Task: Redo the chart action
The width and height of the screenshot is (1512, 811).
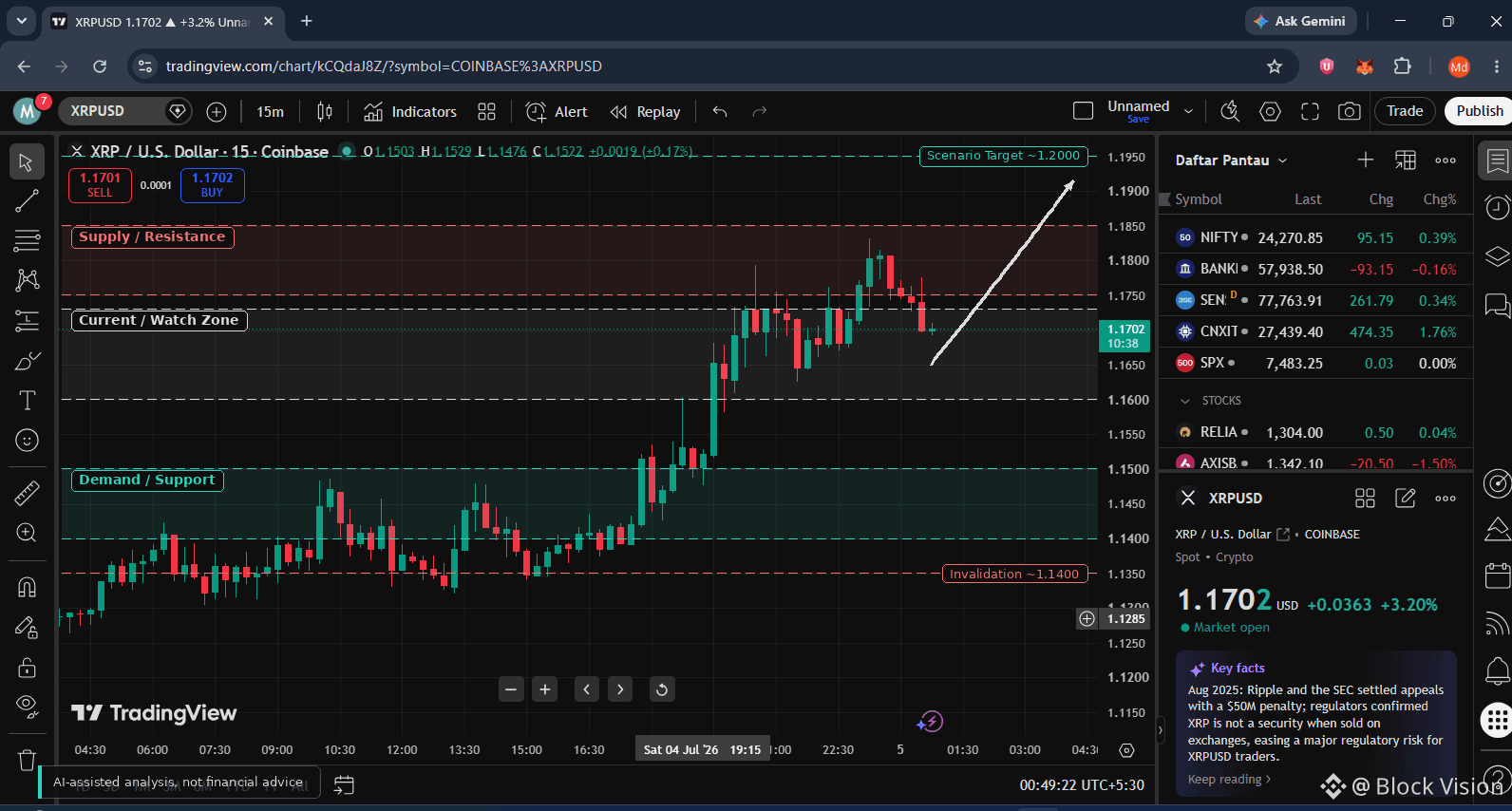Action: click(x=759, y=112)
